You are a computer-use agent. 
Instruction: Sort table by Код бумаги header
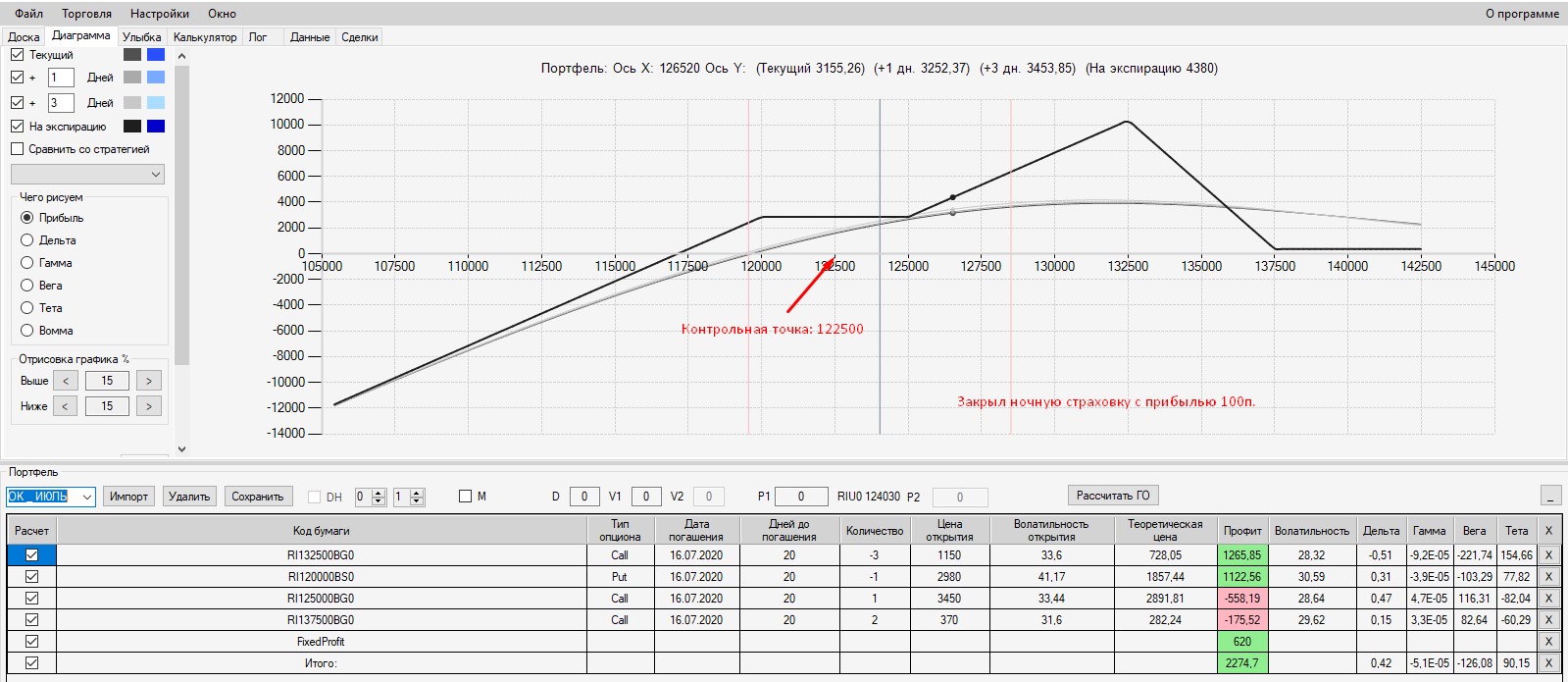point(322,531)
